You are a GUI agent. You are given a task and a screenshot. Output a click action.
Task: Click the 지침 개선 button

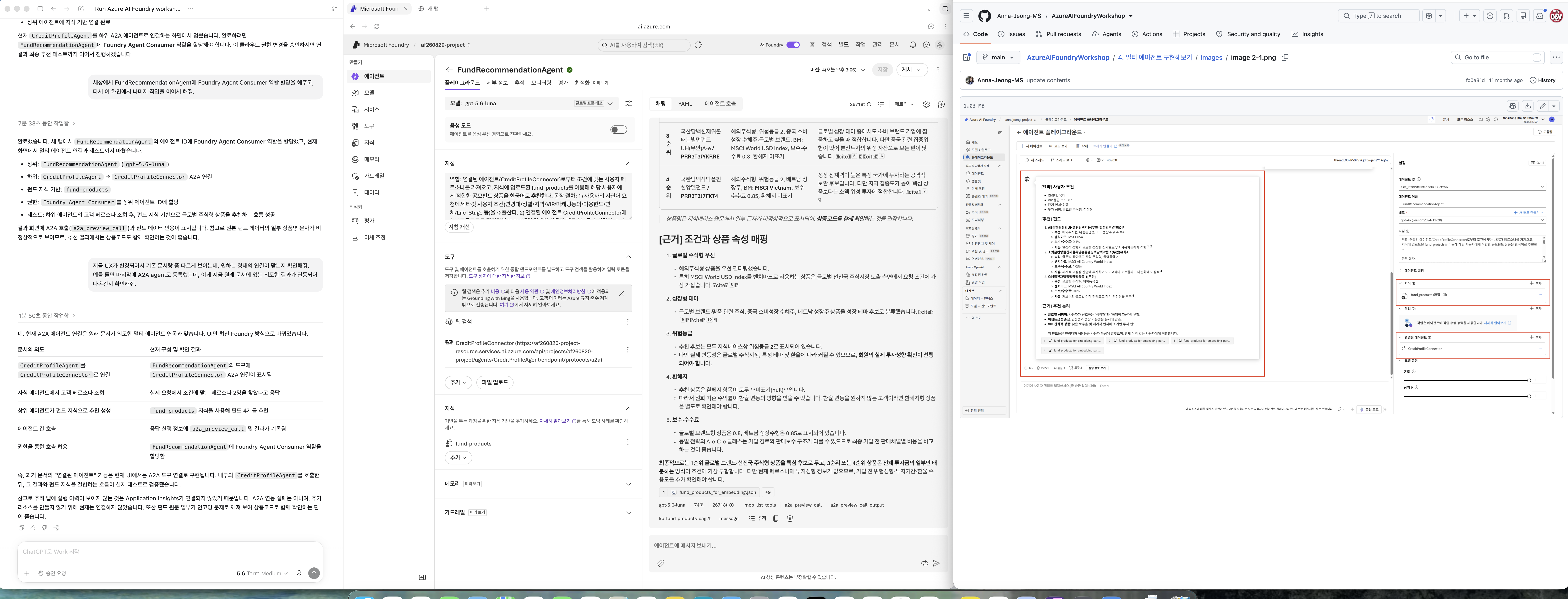[459, 227]
